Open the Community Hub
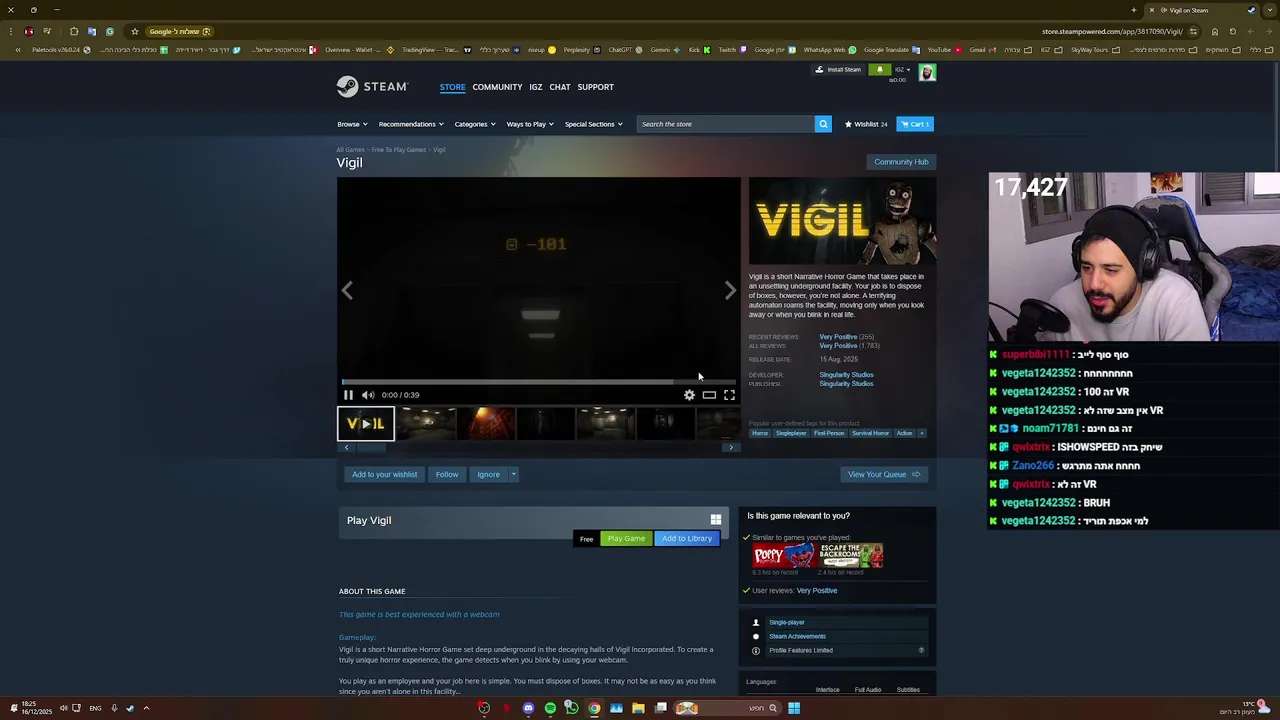 pos(901,162)
